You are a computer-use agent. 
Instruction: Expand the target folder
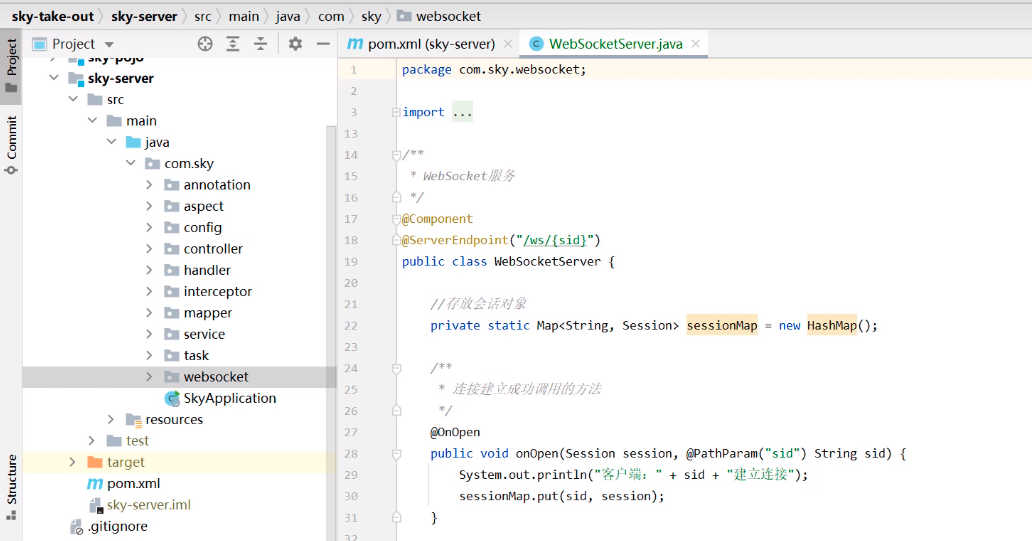click(x=72, y=462)
